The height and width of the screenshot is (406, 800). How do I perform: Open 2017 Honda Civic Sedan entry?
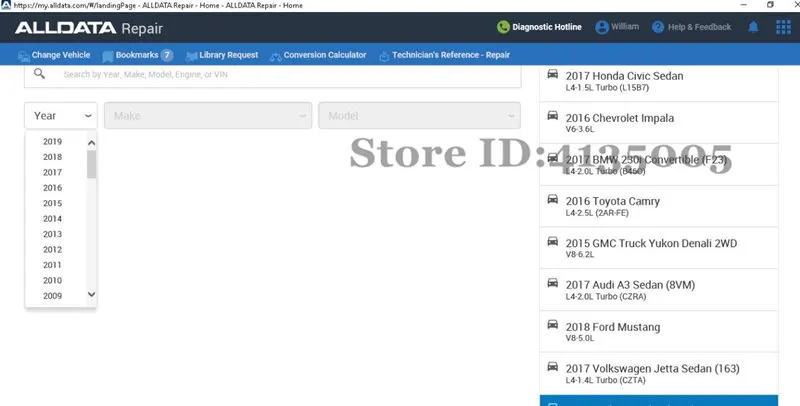pyautogui.click(x=659, y=83)
